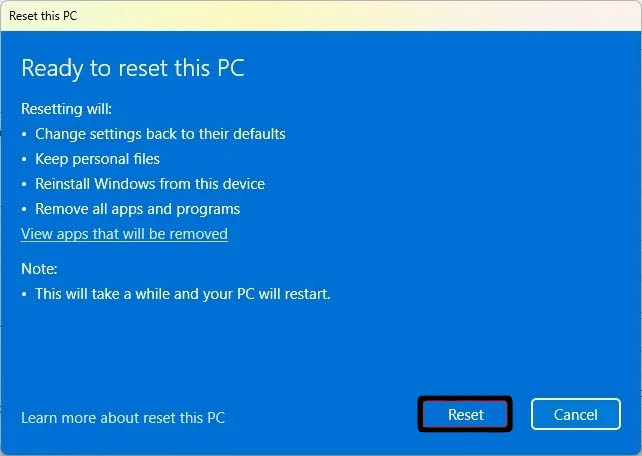Click the Reset button
This screenshot has width=642, height=456.
pos(465,414)
